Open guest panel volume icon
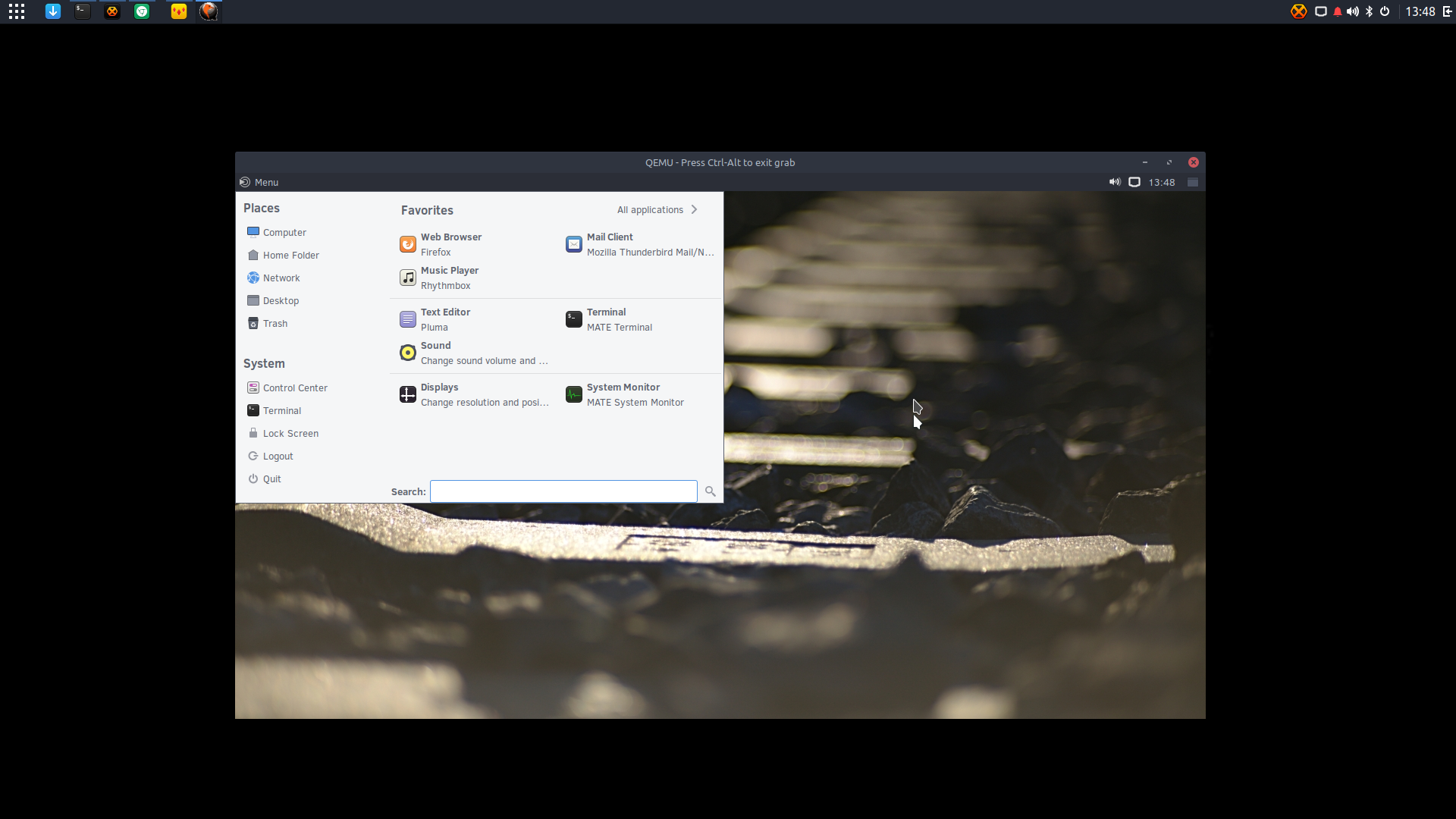The height and width of the screenshot is (819, 1456). click(x=1115, y=182)
